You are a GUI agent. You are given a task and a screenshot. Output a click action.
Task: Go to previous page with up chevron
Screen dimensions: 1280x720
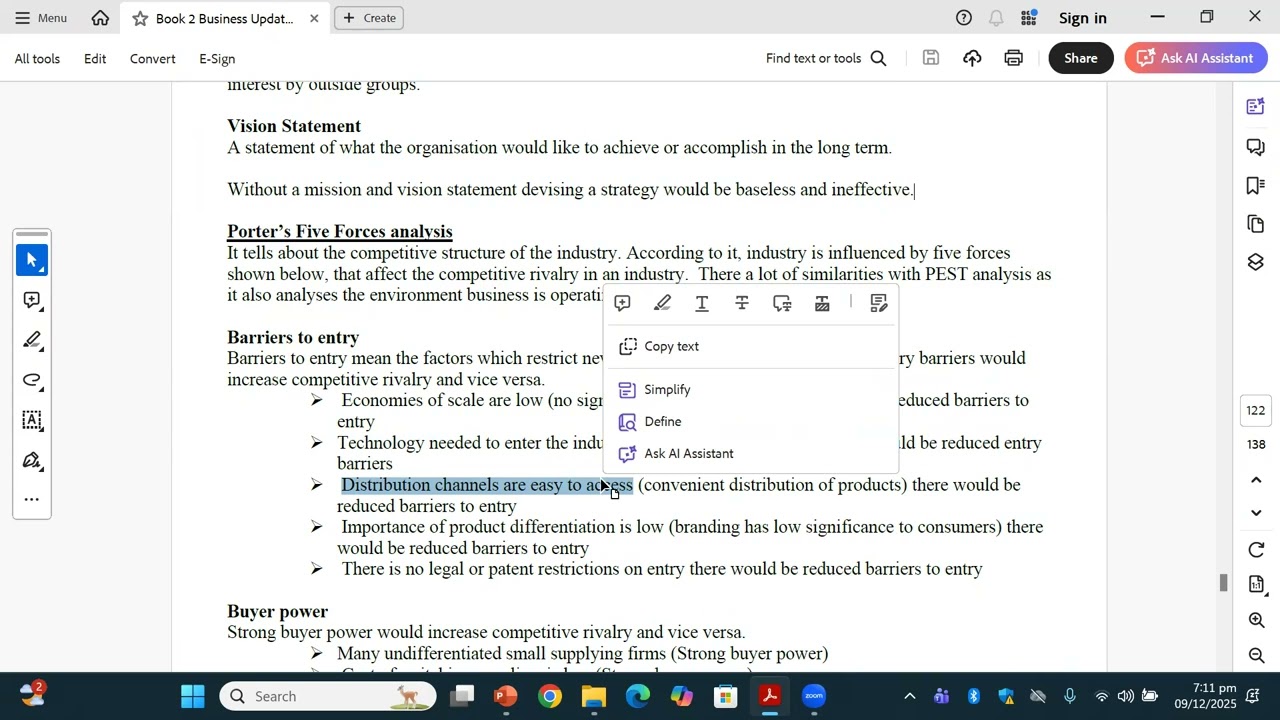pyautogui.click(x=1257, y=481)
